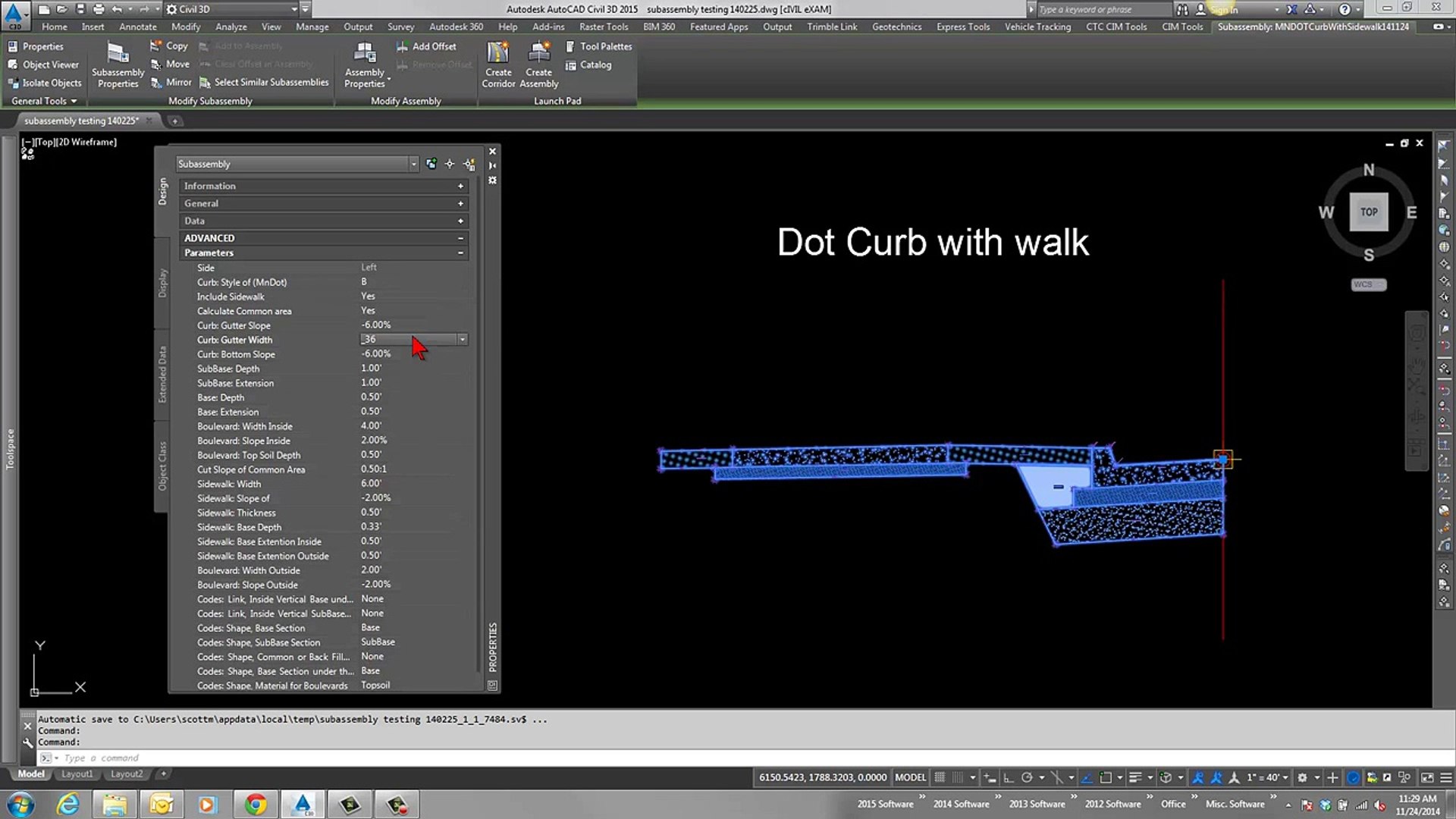Expand the Information section

point(460,186)
